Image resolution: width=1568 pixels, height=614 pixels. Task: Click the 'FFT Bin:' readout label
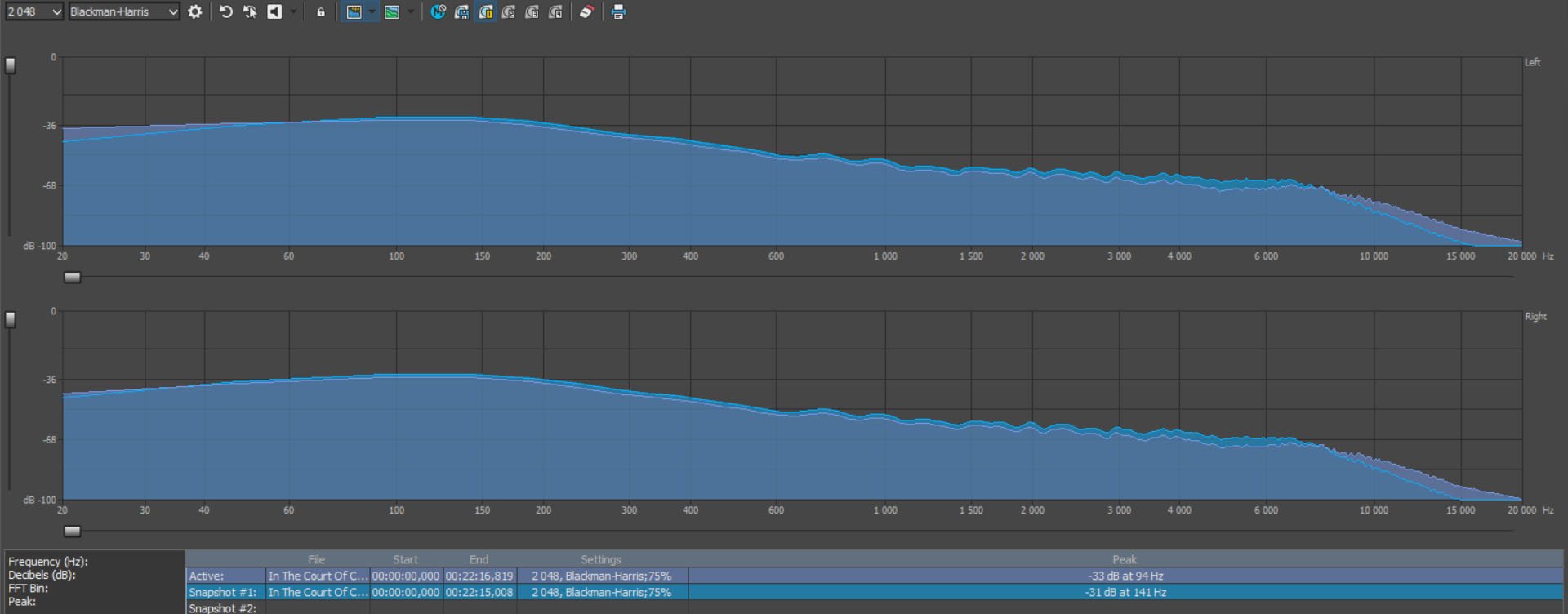click(x=28, y=588)
